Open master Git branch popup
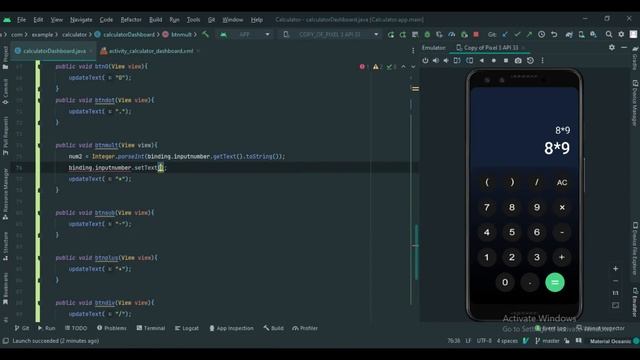The image size is (640, 360). pyautogui.click(x=547, y=341)
